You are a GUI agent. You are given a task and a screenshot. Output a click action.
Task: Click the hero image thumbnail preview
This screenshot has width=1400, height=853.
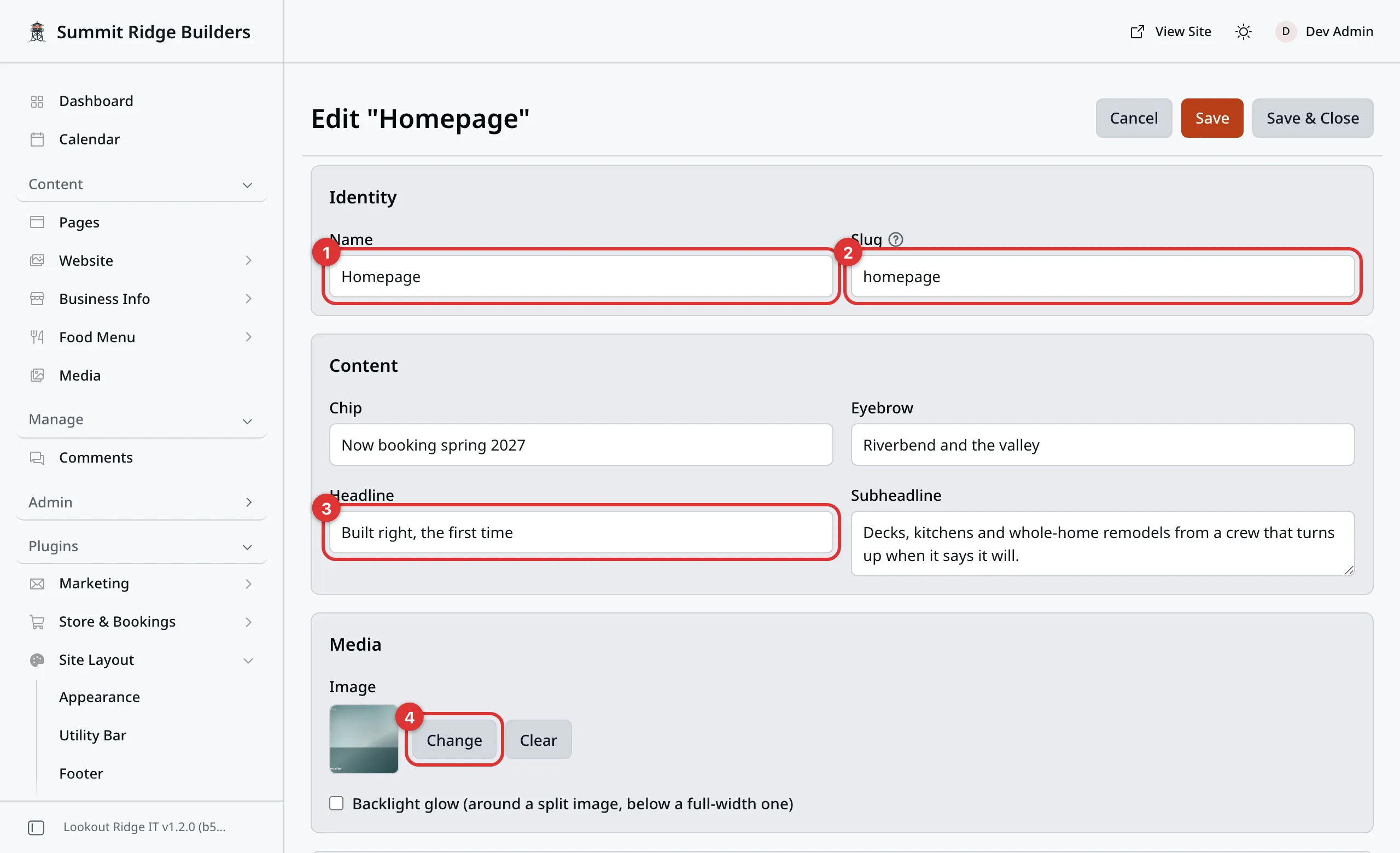point(364,738)
